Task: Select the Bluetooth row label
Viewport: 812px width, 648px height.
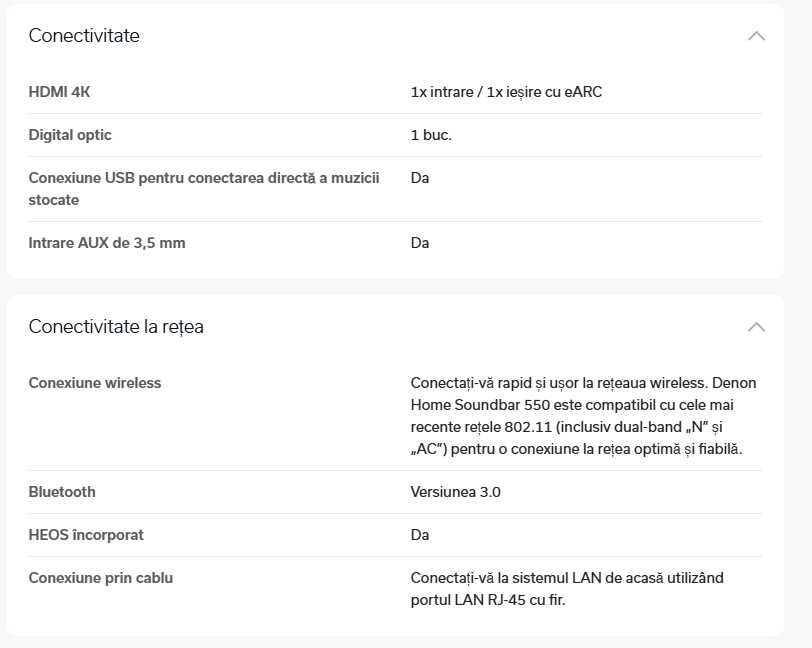Action: point(62,492)
